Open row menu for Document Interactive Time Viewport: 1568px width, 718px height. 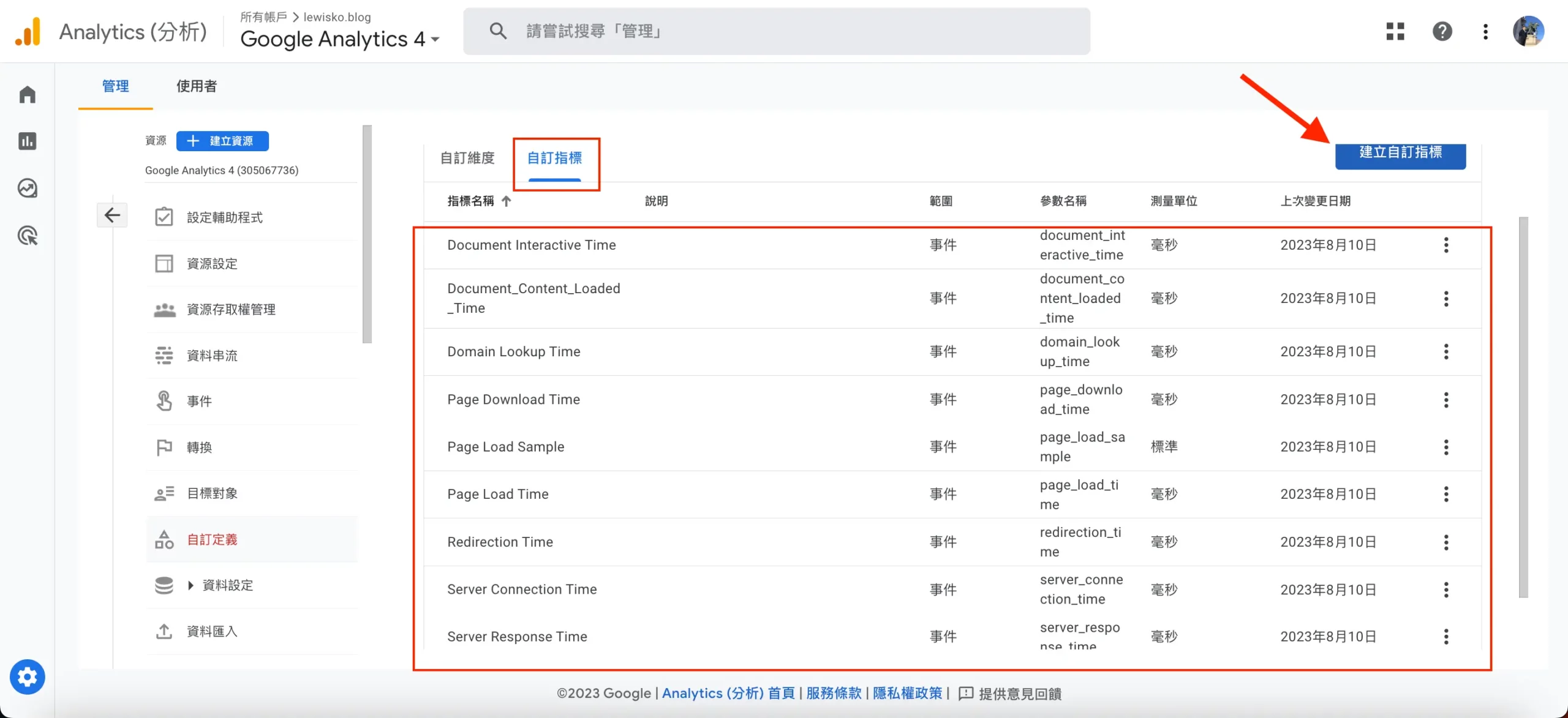pos(1446,245)
